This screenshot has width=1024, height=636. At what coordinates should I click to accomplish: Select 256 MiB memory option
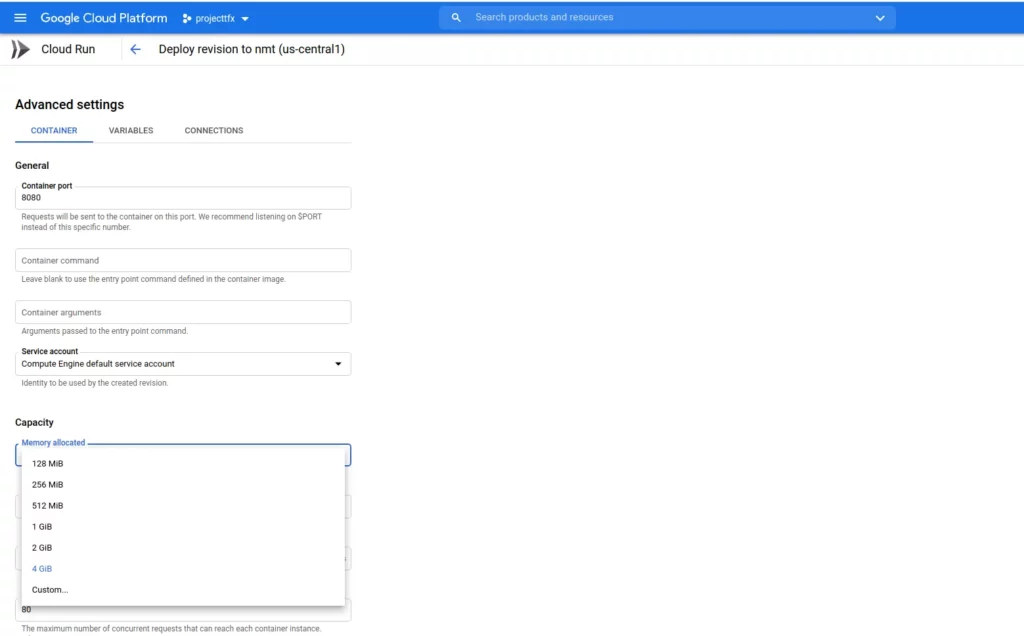point(183,485)
